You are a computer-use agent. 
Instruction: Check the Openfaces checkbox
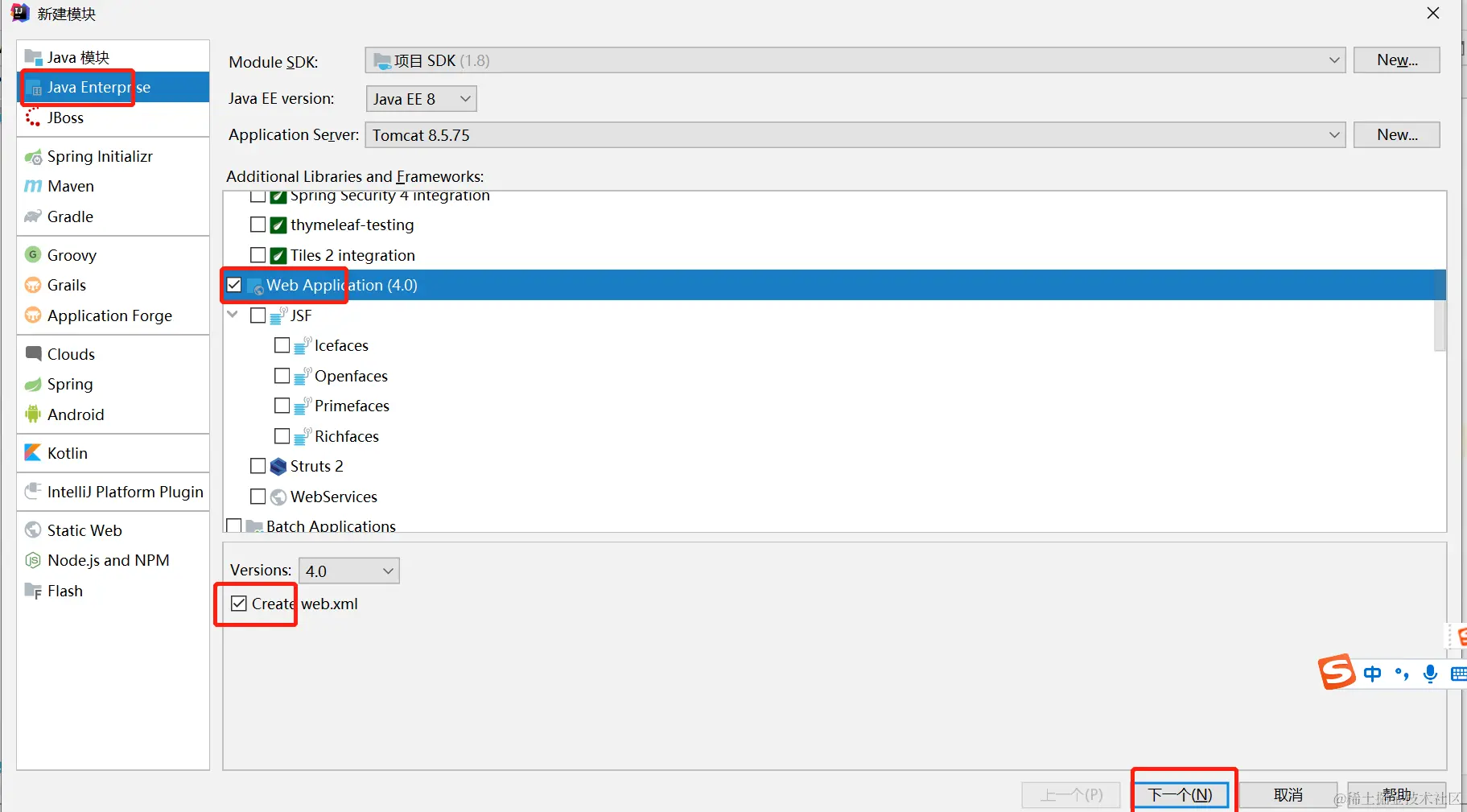pyautogui.click(x=282, y=376)
